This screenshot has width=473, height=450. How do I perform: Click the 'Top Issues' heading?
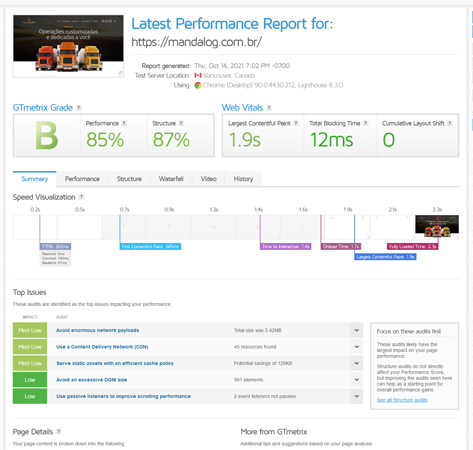[x=29, y=292]
